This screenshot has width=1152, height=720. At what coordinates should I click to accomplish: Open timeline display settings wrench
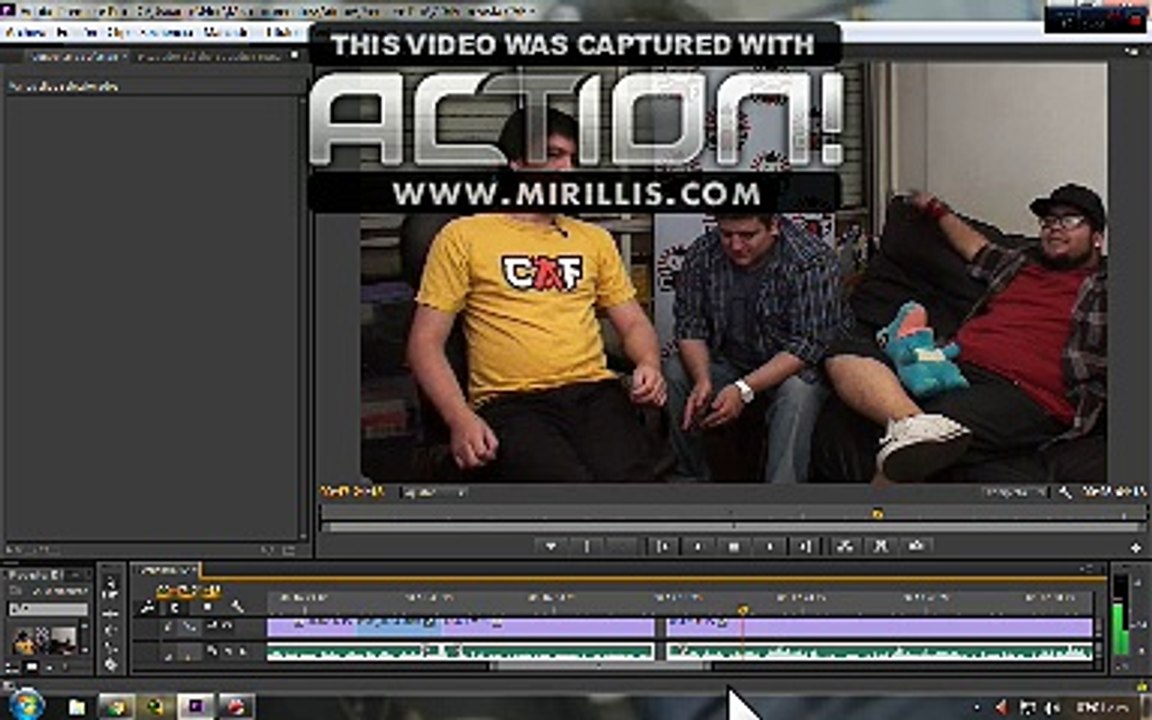pyautogui.click(x=237, y=608)
